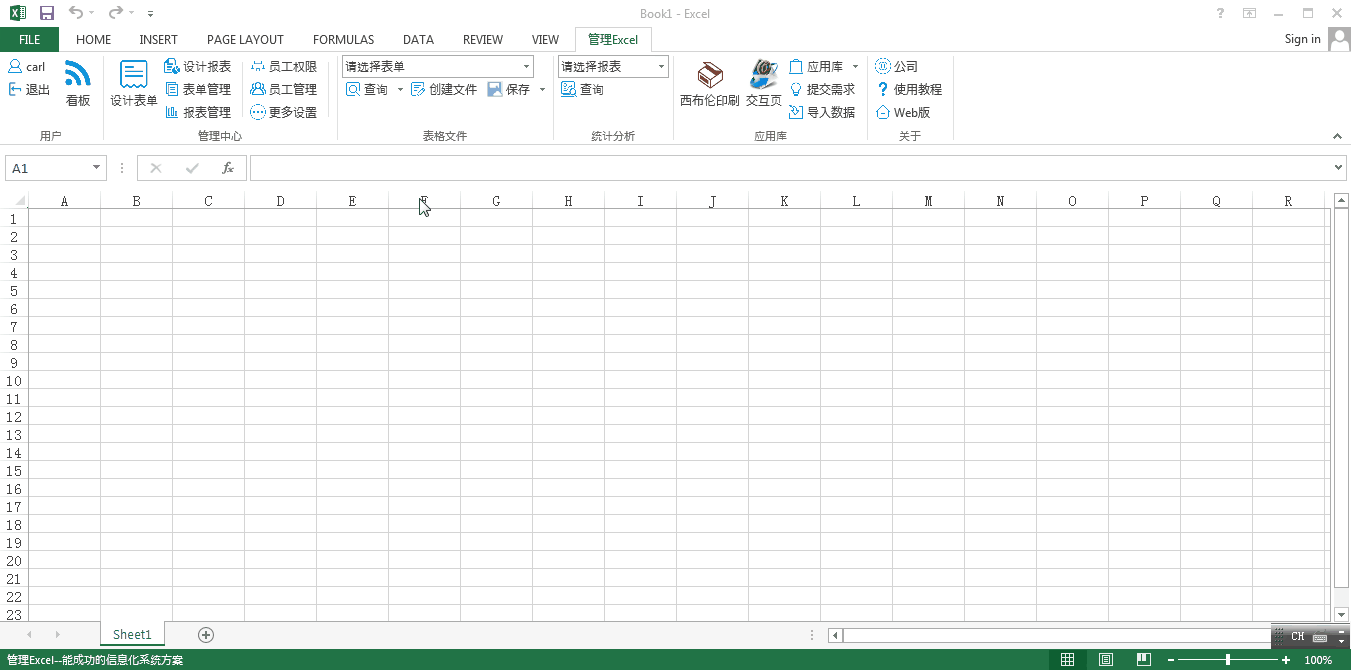This screenshot has height=670, width=1351.
Task: Click 更多设置 more settings
Action: click(x=284, y=112)
